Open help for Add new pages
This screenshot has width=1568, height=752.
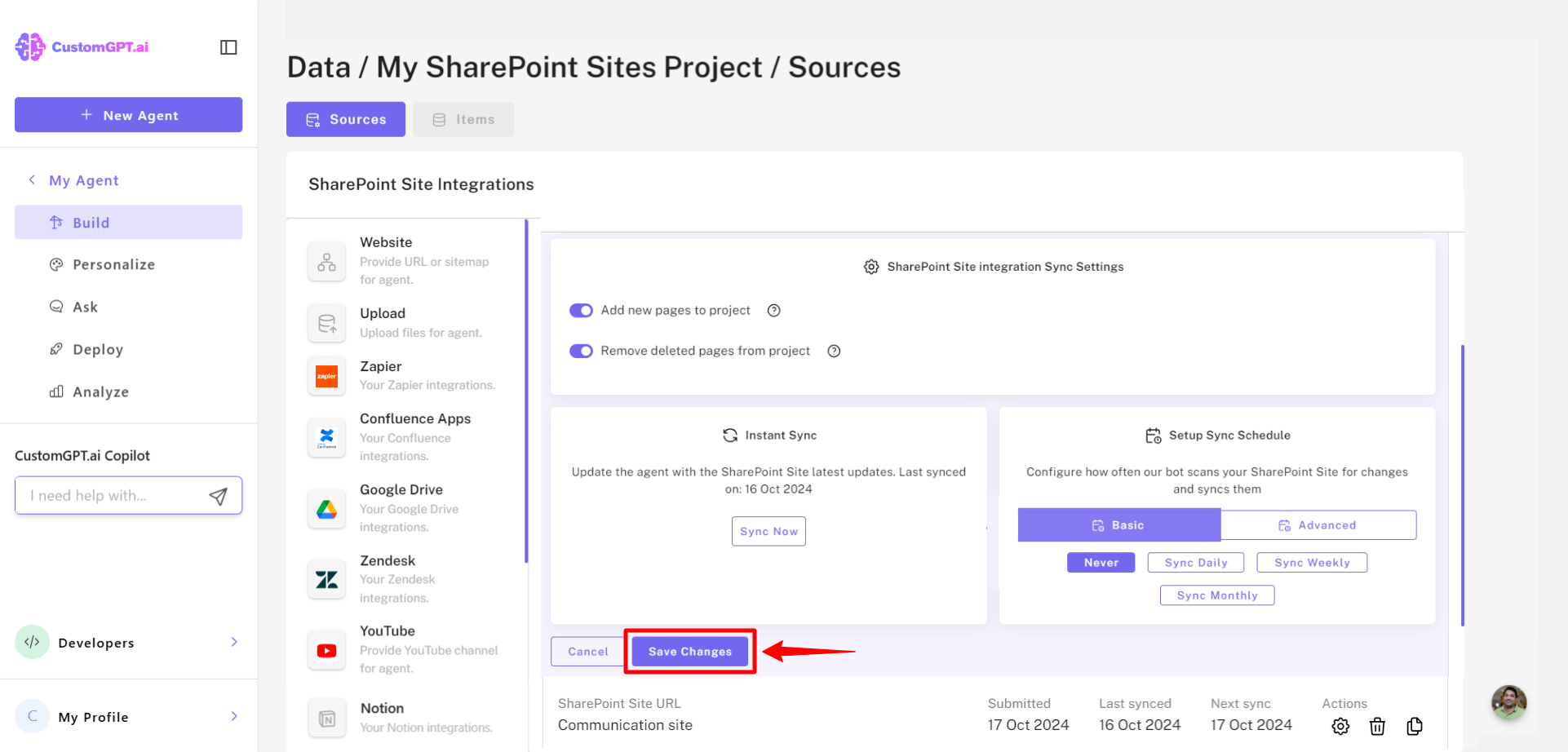[x=774, y=310]
